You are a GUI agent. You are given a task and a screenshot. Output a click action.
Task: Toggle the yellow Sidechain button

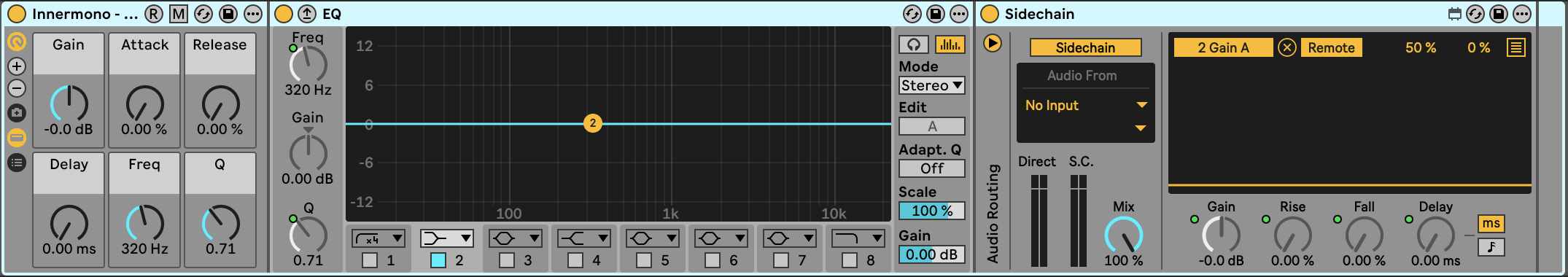click(1085, 47)
